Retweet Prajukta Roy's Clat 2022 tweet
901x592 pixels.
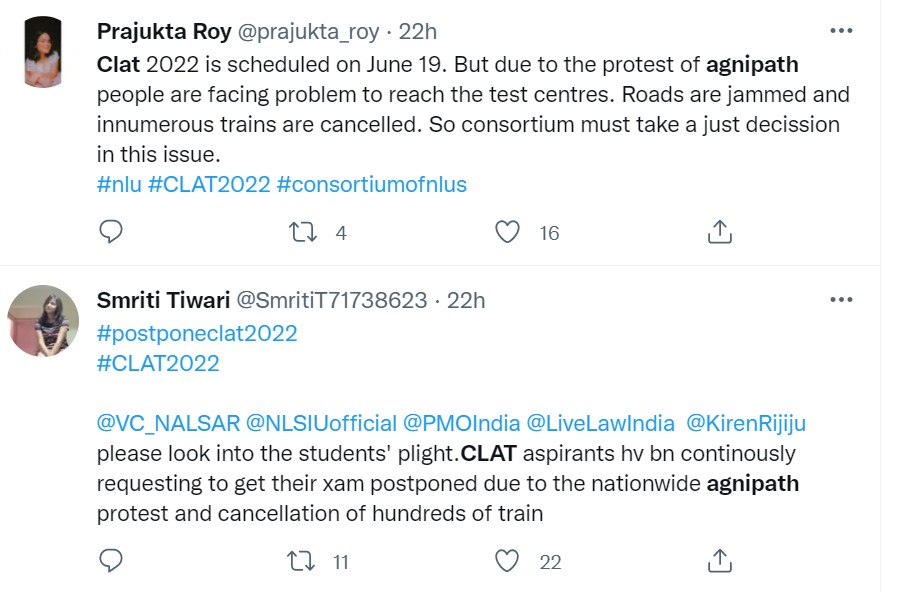(x=301, y=233)
